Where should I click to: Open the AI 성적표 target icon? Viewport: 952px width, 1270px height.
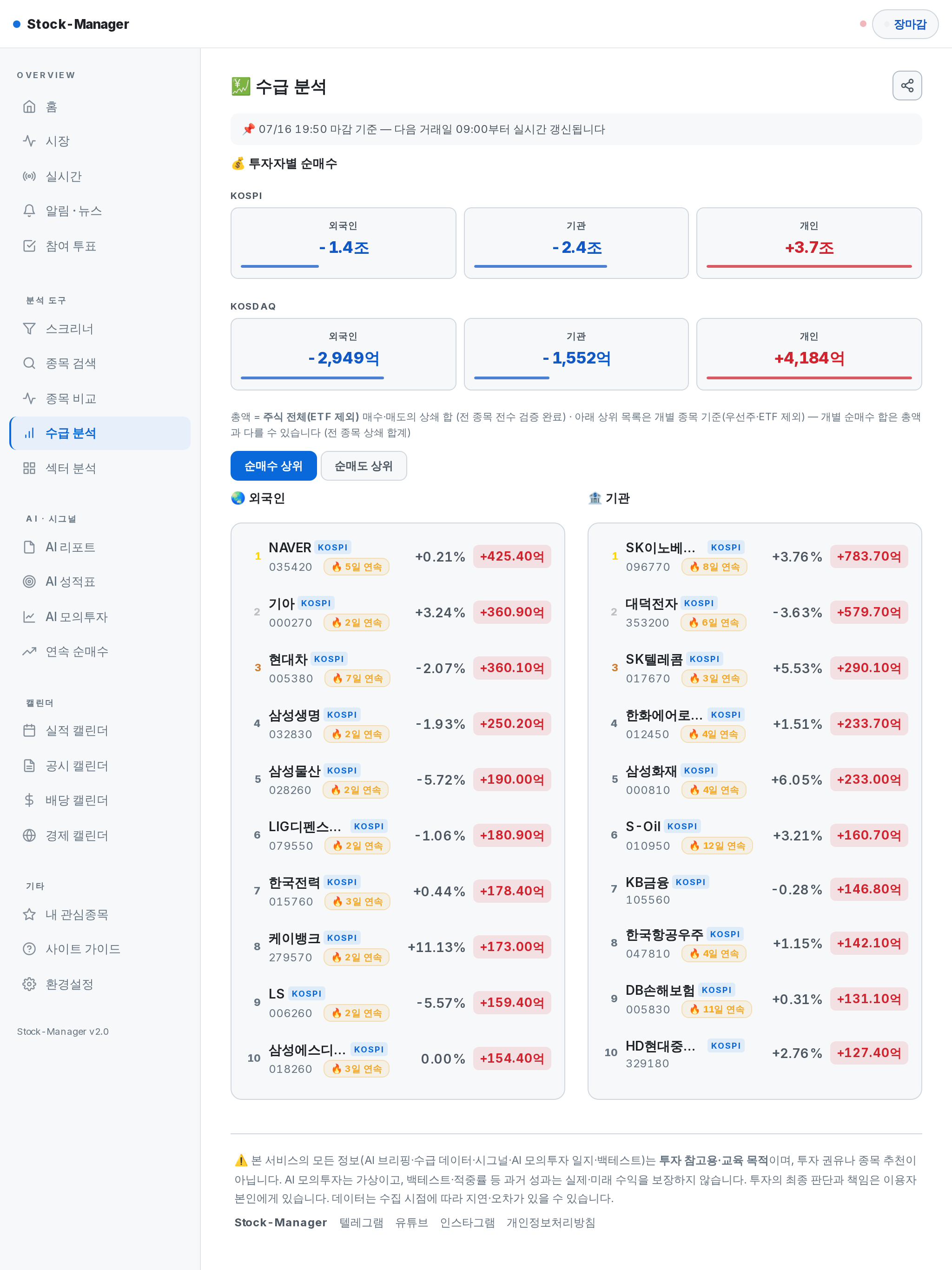point(29,582)
